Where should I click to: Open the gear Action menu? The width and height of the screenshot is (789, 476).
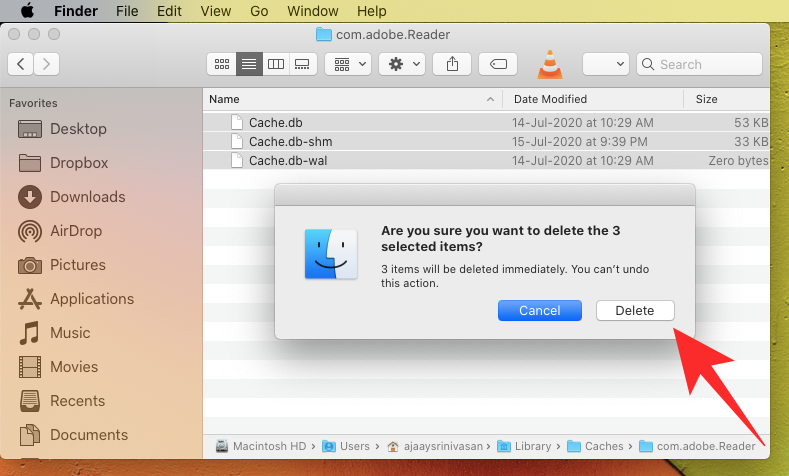[403, 64]
